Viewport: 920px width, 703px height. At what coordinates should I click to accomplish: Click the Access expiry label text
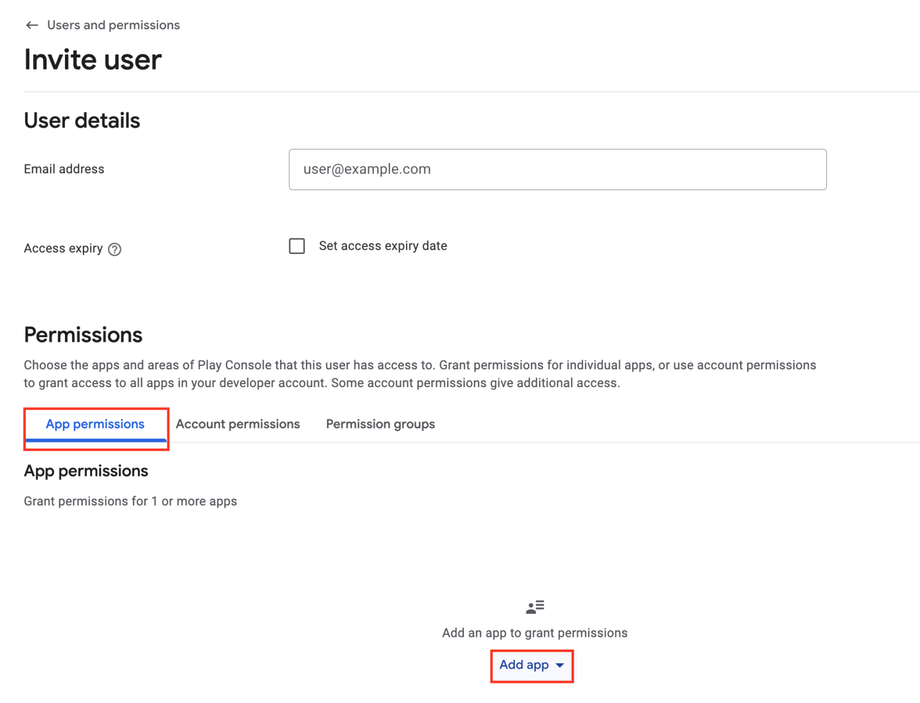(63, 249)
